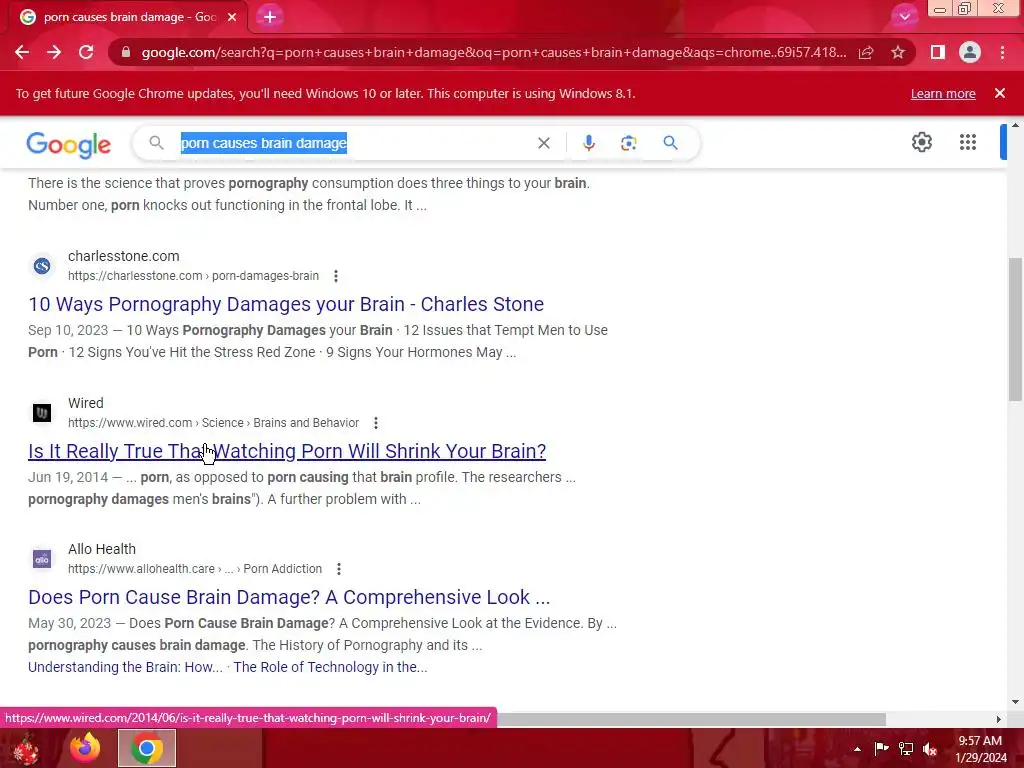Screen dimensions: 1024x768
Task: Go forward with the browser forward arrow
Action: coord(54,52)
